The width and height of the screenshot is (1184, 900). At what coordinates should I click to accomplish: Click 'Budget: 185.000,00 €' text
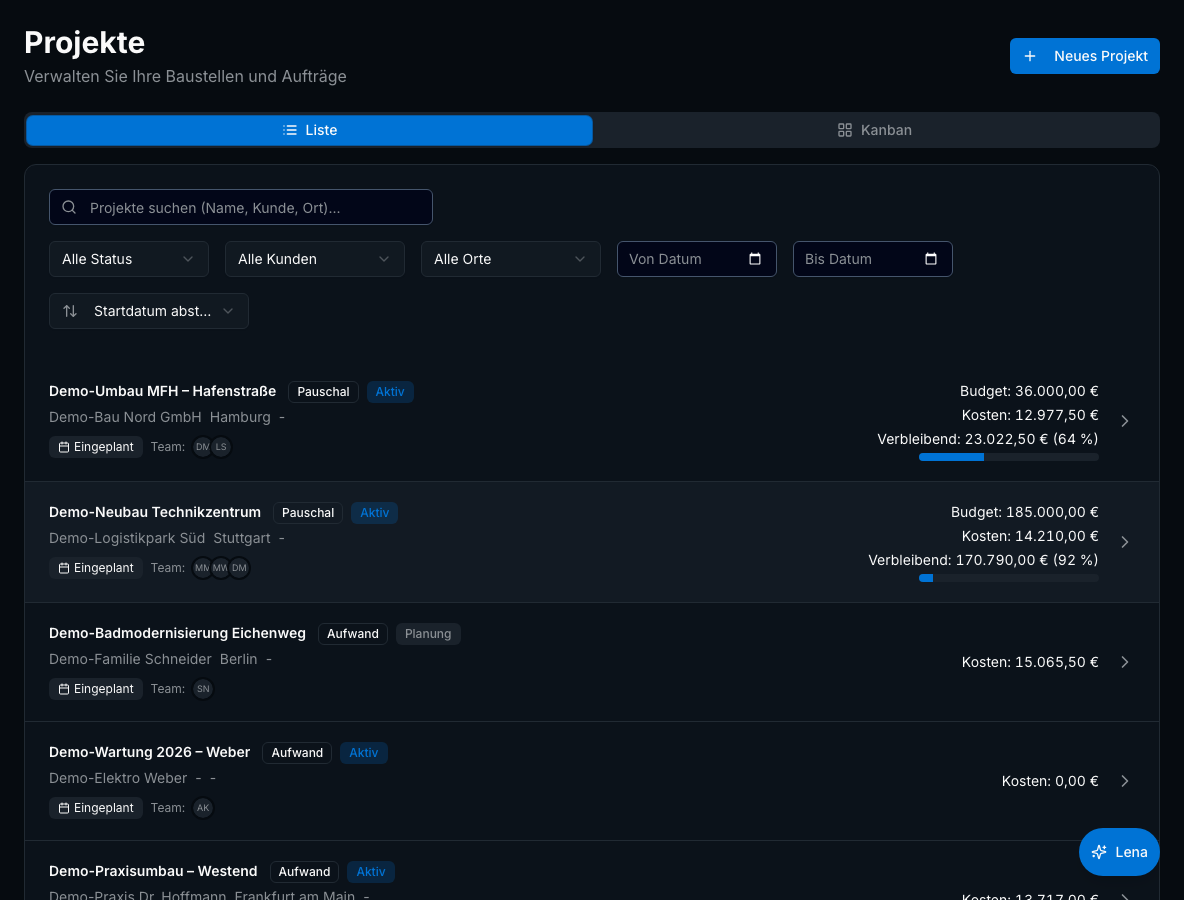tap(1024, 512)
